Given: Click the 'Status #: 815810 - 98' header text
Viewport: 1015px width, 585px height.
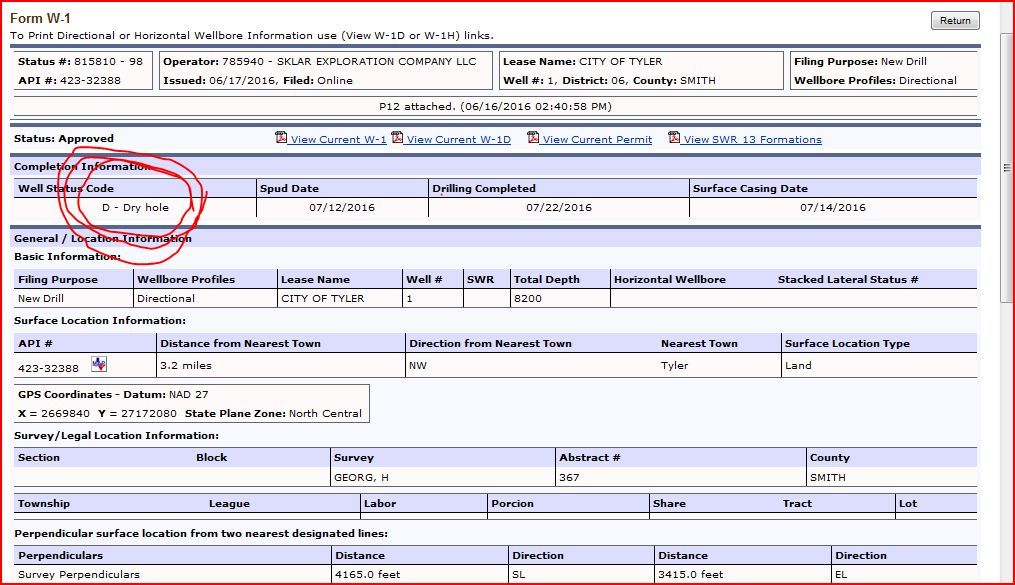Looking at the screenshot, I should (x=80, y=61).
